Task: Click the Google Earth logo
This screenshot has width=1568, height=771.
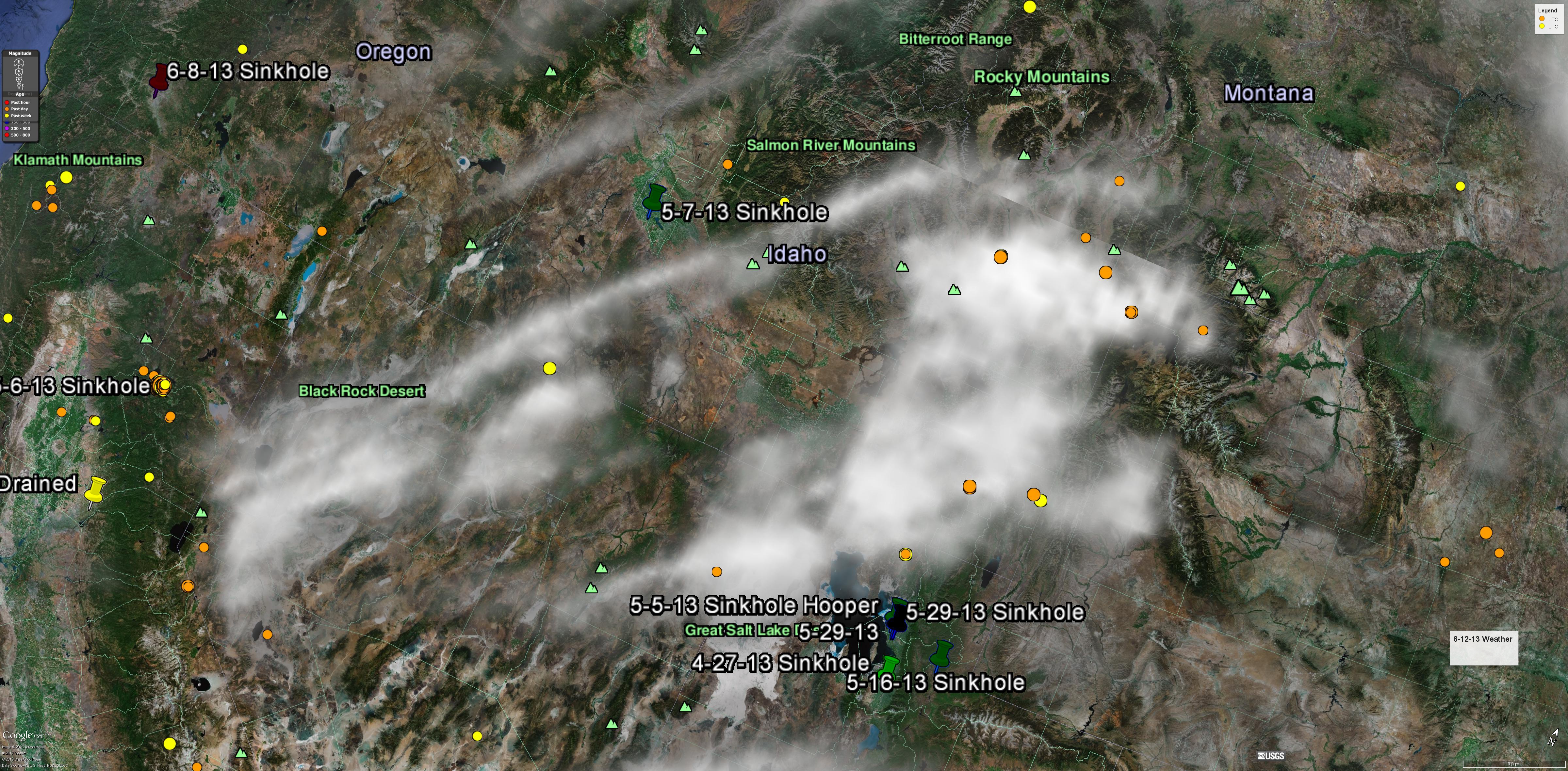Action: click(27, 735)
